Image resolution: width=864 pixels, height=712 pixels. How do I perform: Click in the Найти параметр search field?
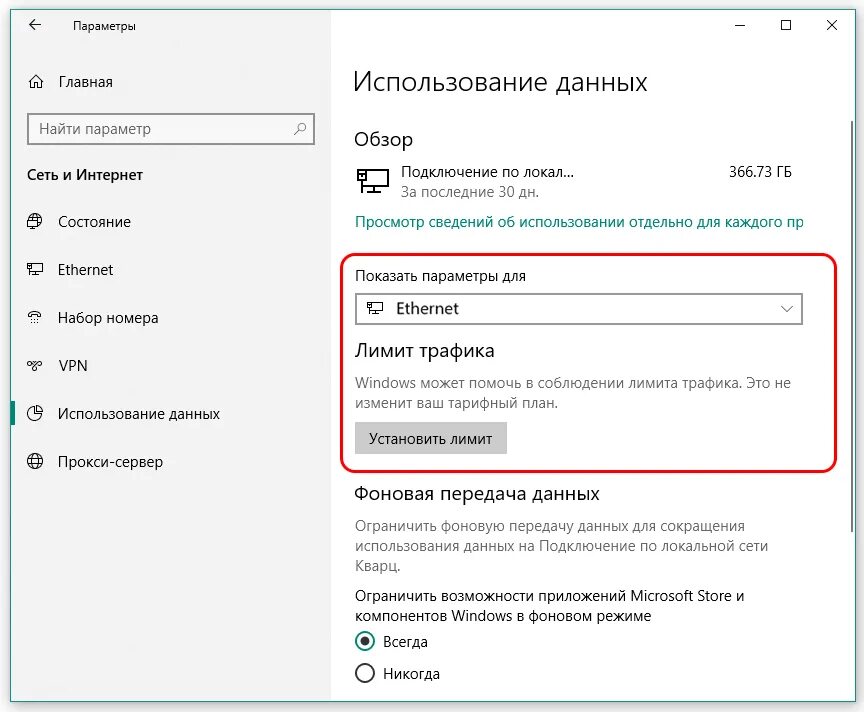(x=171, y=129)
